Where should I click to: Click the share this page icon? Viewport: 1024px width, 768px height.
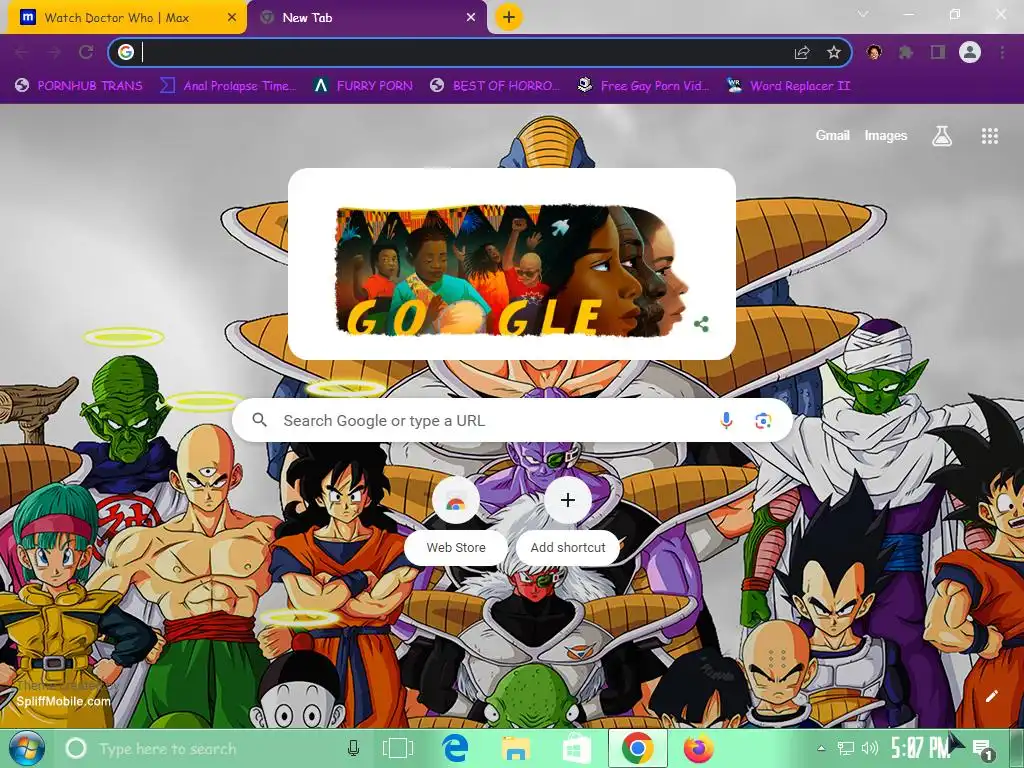coord(802,52)
